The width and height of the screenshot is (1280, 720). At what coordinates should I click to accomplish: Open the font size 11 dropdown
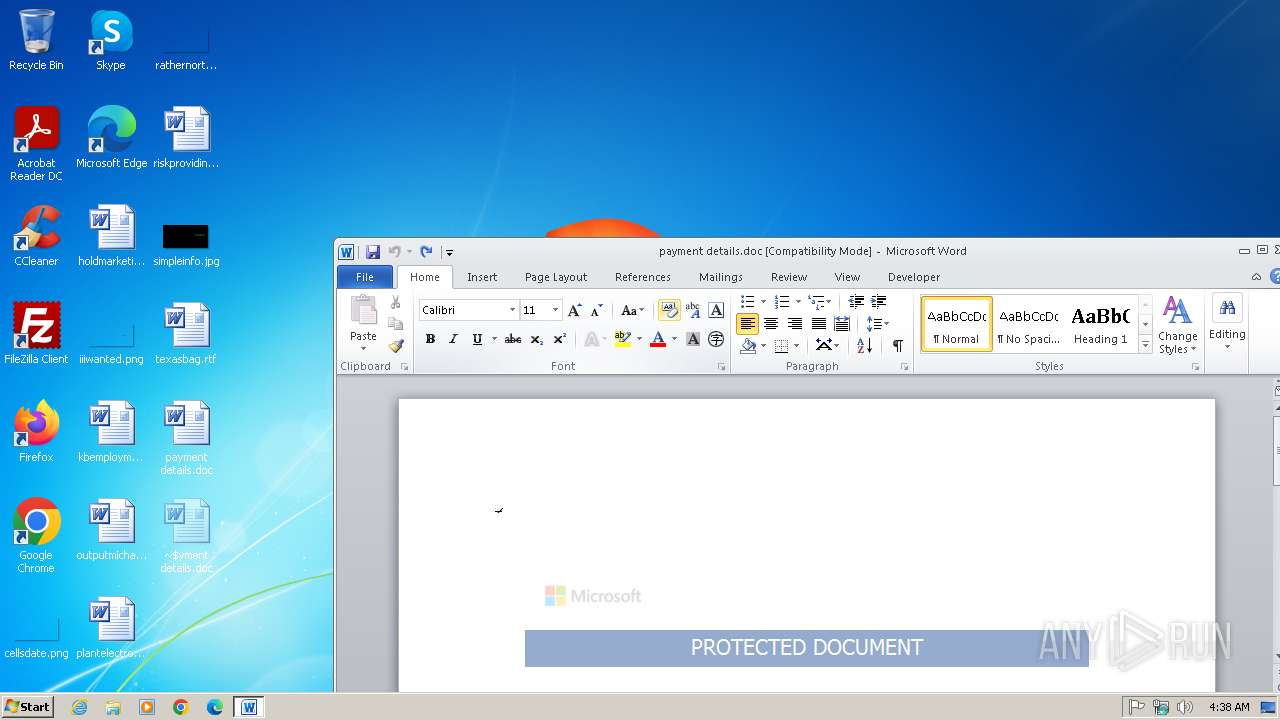click(x=555, y=310)
